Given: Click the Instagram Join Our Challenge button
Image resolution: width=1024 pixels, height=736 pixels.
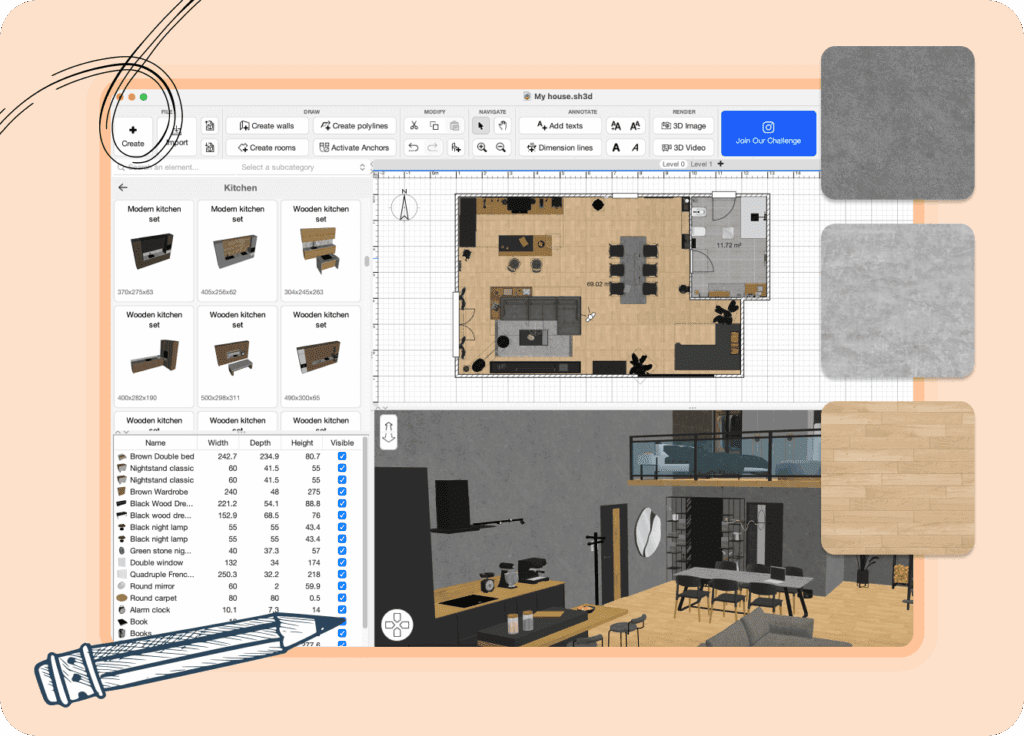Looking at the screenshot, I should (768, 133).
